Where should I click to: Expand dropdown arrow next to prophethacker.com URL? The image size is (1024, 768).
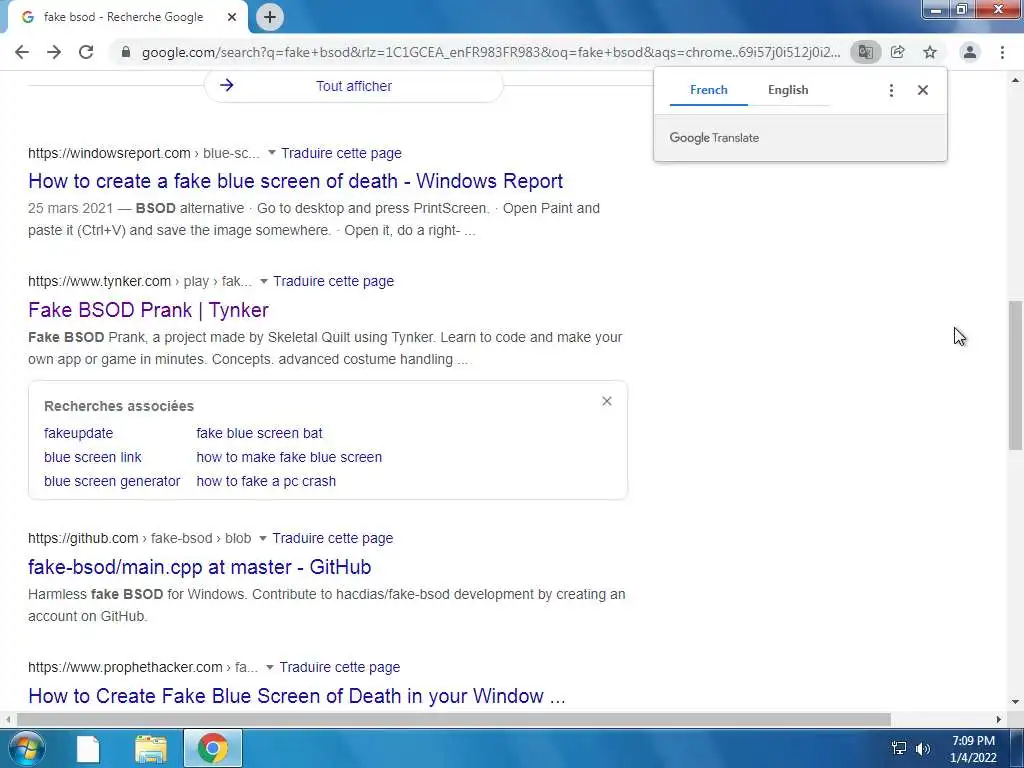(x=270, y=667)
